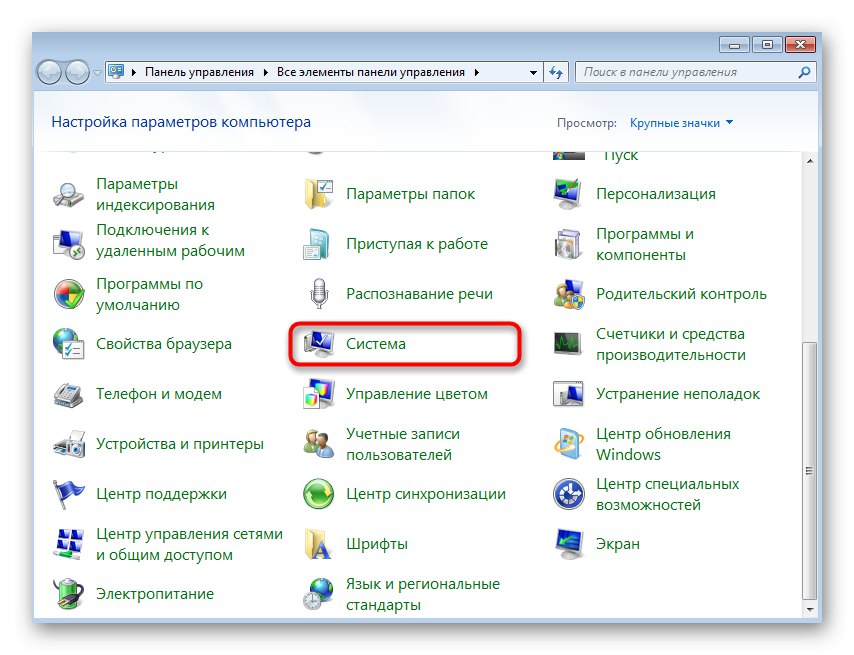
Task: Open the Шрифты folder icon
Action: click(319, 544)
